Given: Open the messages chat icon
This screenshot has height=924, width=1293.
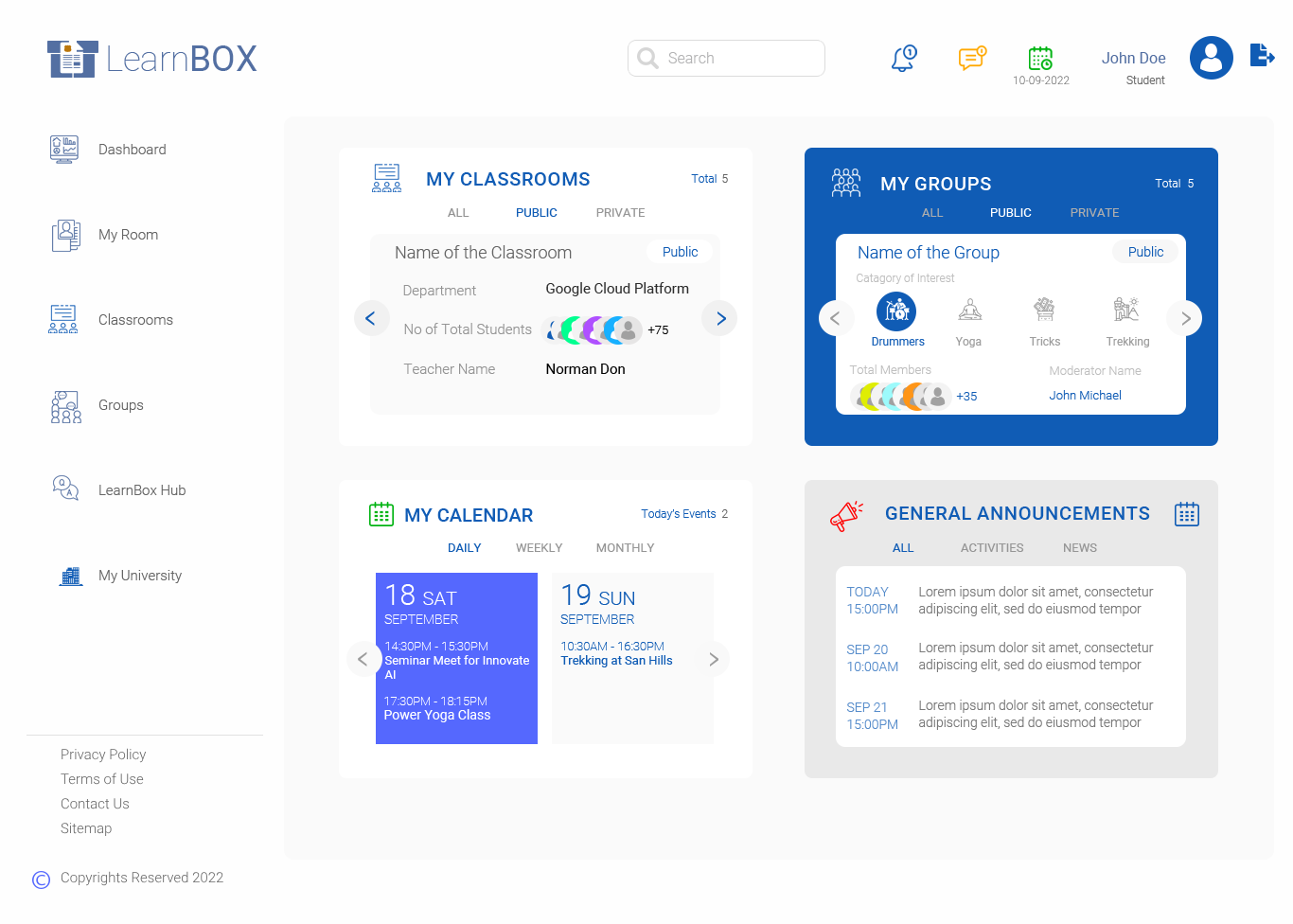Looking at the screenshot, I should click(x=971, y=59).
